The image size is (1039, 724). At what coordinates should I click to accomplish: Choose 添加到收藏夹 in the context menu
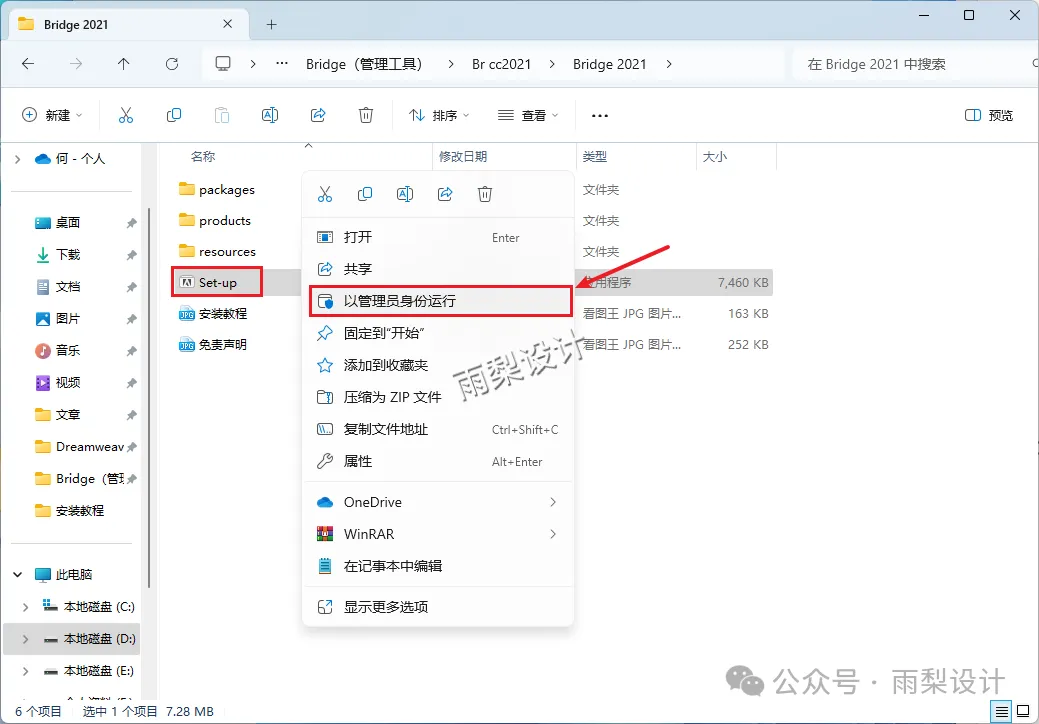click(x=437, y=365)
